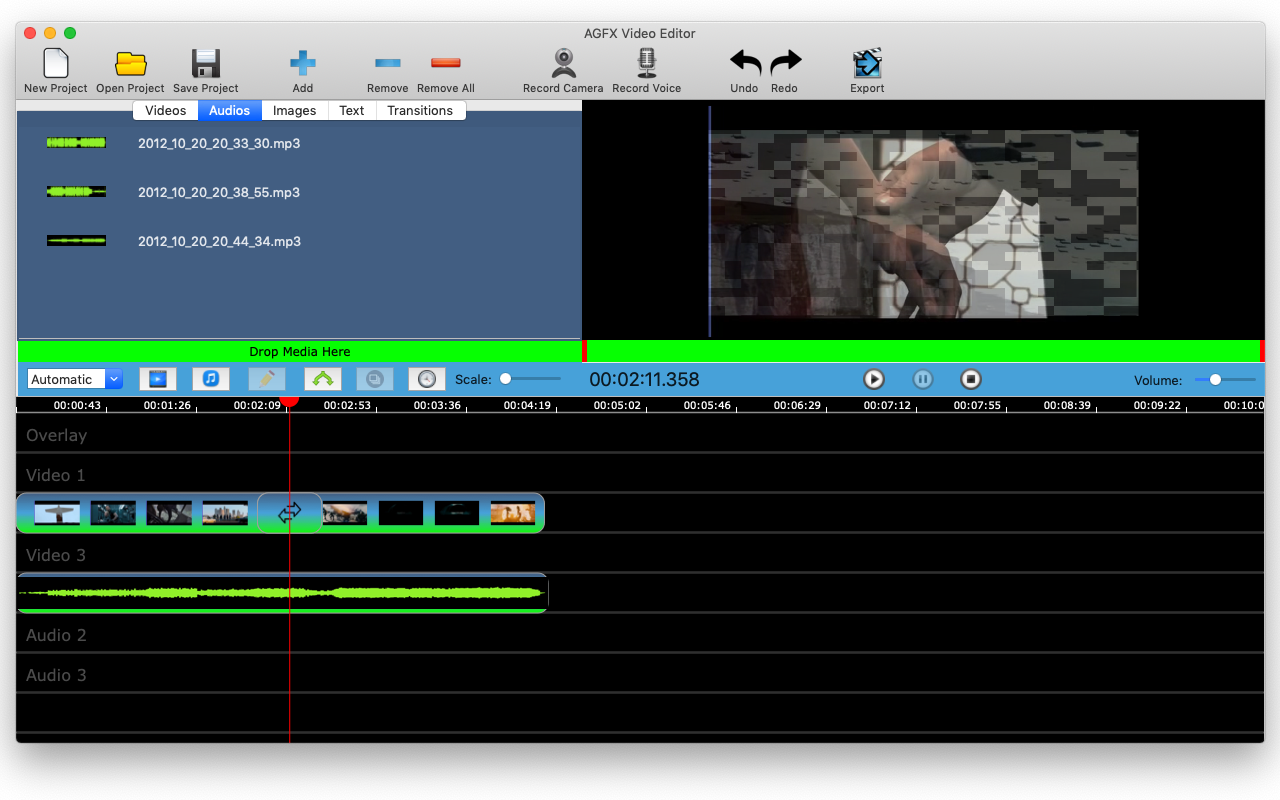1280x800 pixels.
Task: Click ruler at 00:07:12 timestamp
Action: tap(888, 405)
